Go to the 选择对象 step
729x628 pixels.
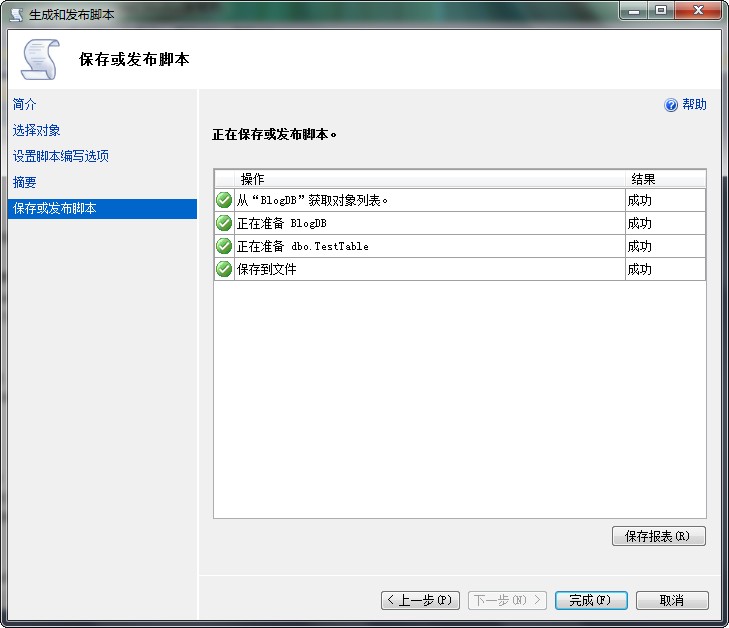tap(37, 130)
